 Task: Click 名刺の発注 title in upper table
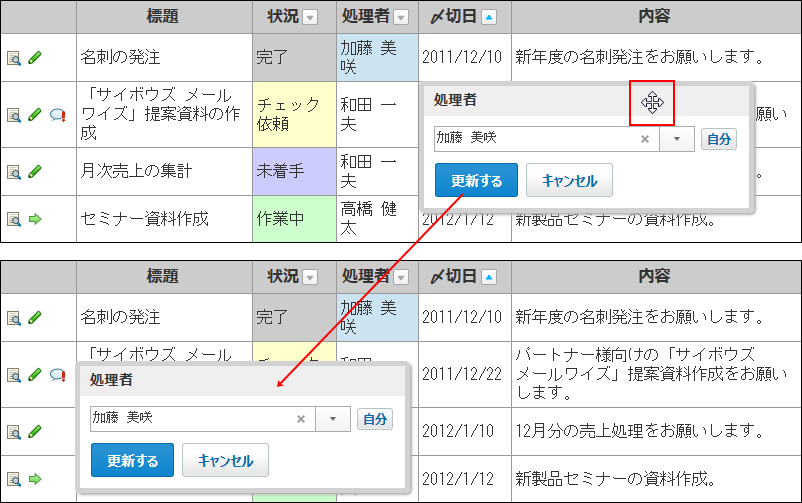(120, 57)
